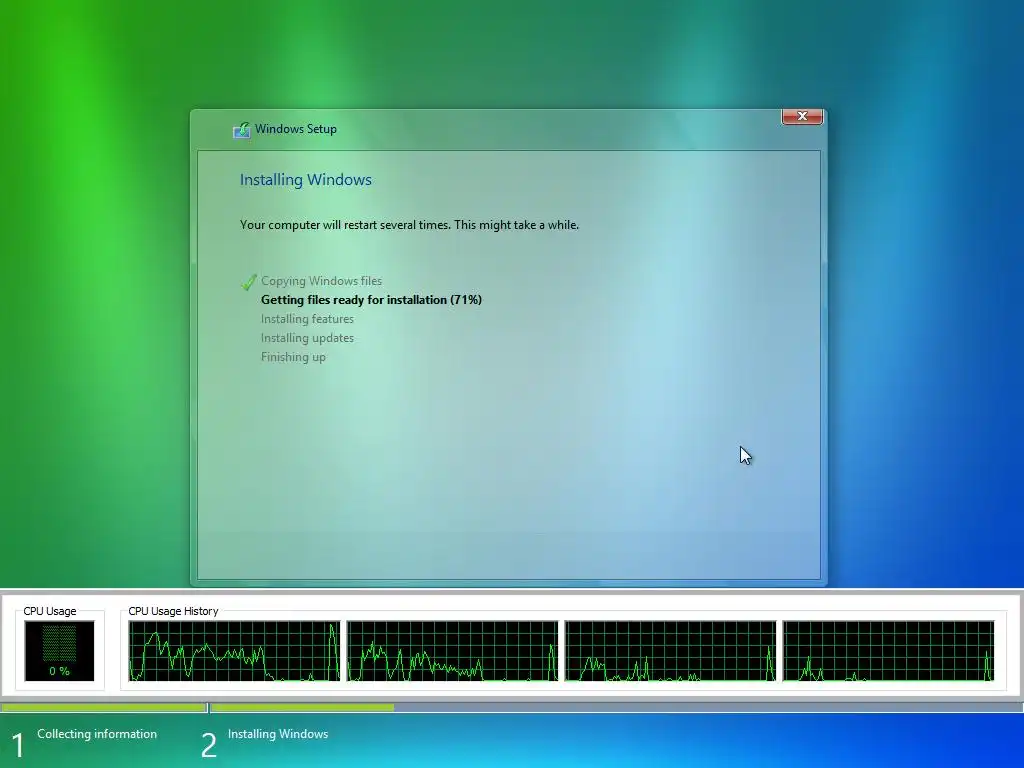
Task: Click step 2 'Installing Windows' label
Action: coord(278,734)
